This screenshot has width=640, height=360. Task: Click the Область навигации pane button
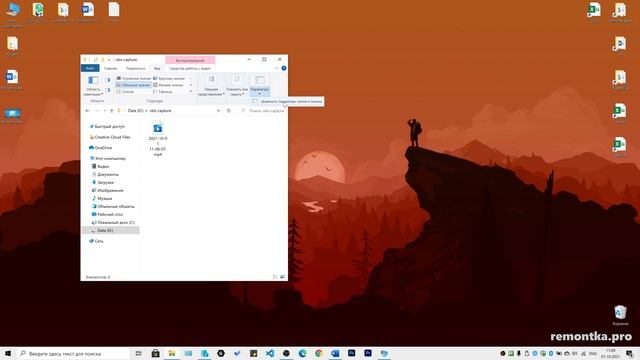point(93,86)
